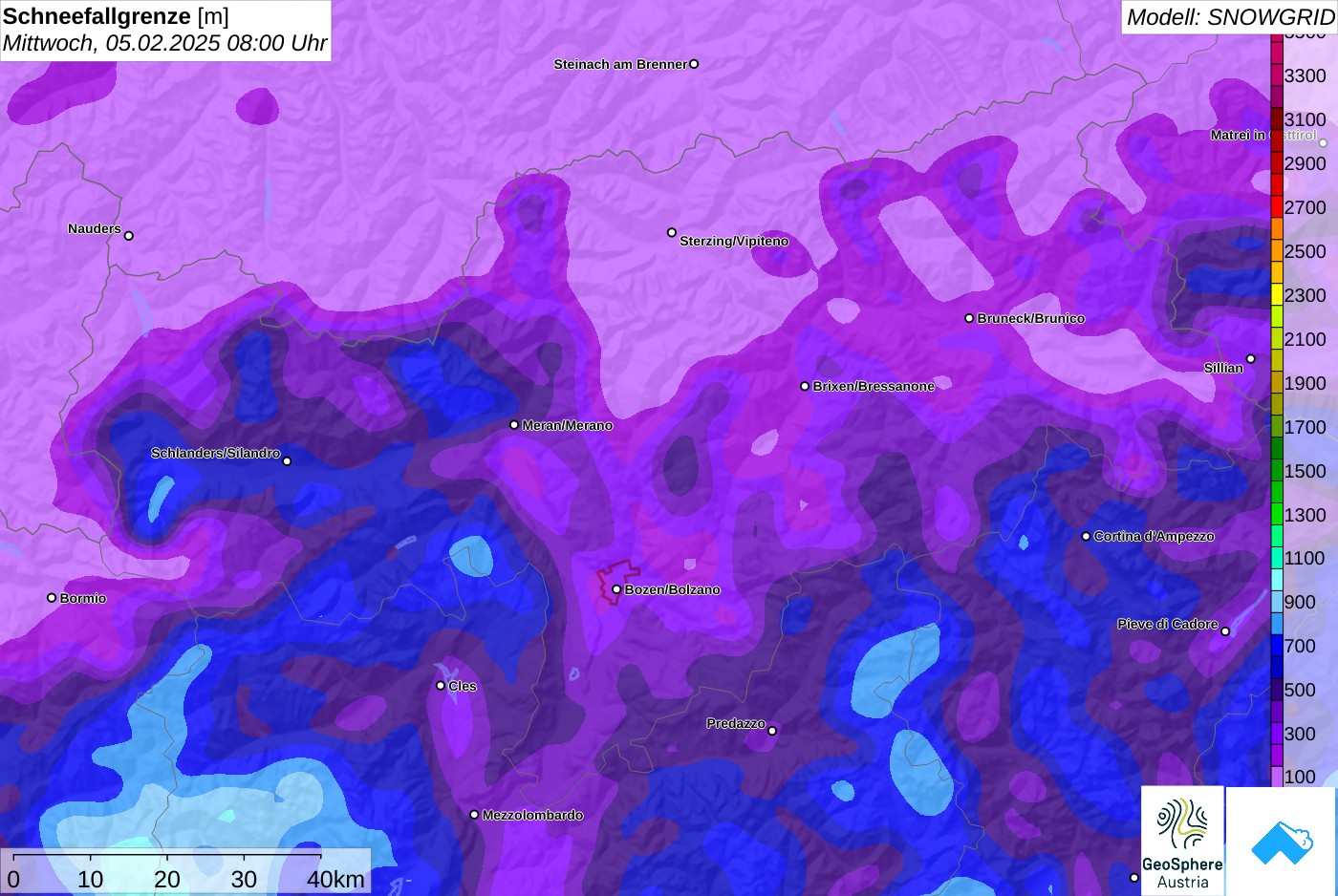The height and width of the screenshot is (896, 1338).
Task: Click the legend value 2500
Action: pos(1306,251)
